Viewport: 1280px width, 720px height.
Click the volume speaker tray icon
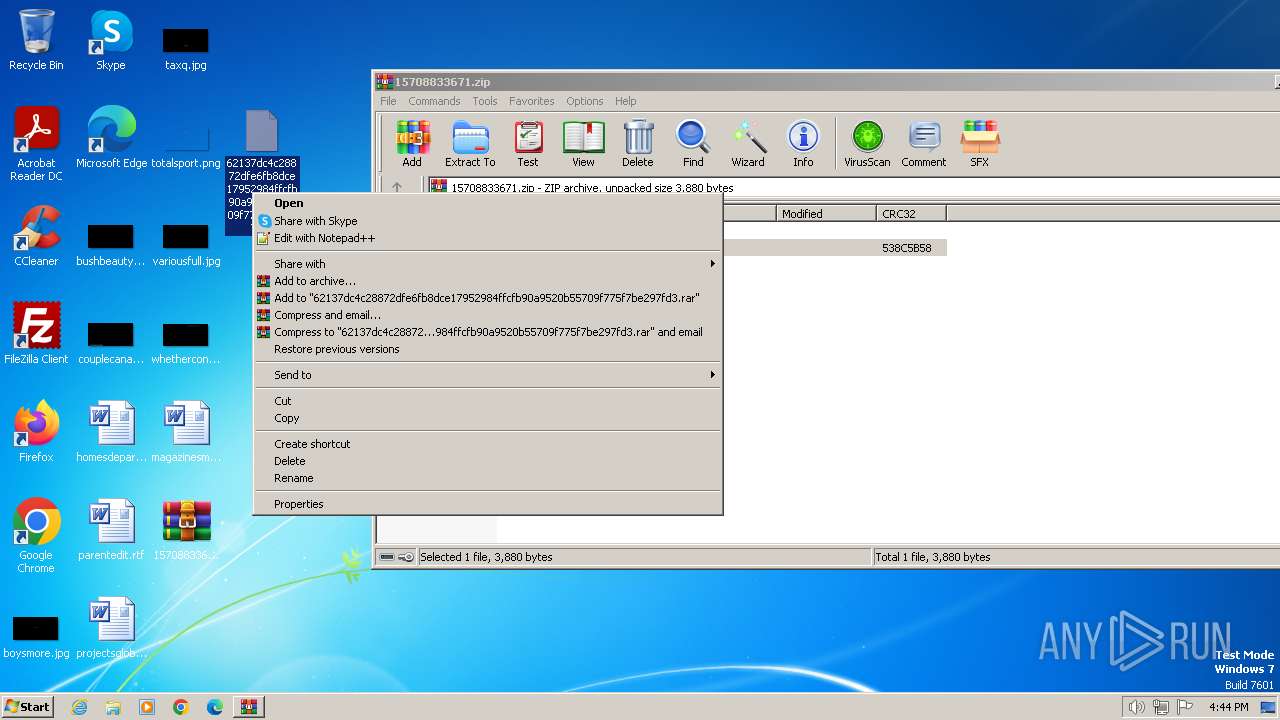(x=1136, y=707)
